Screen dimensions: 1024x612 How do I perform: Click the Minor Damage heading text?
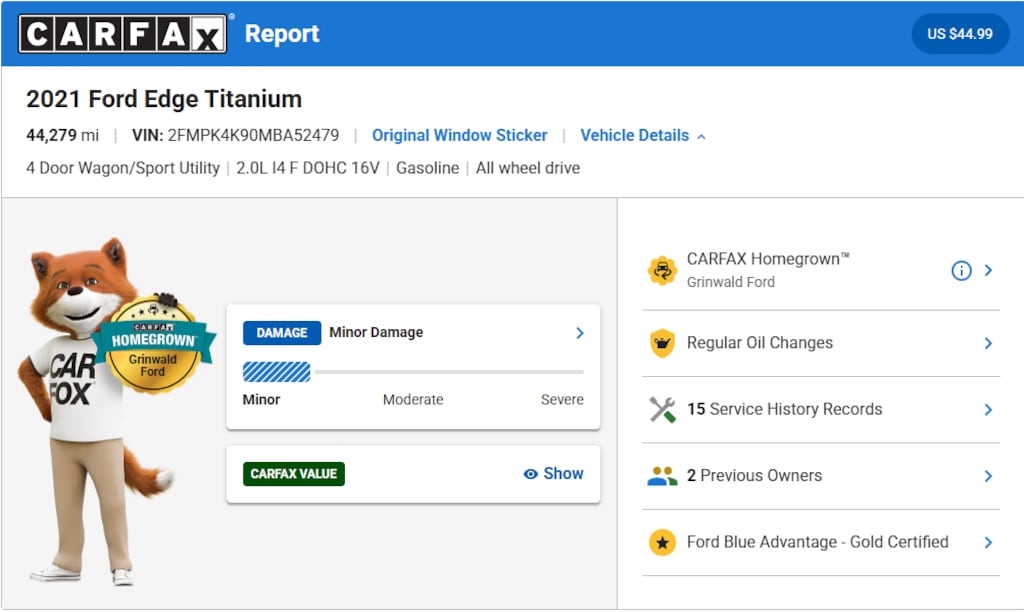point(376,332)
